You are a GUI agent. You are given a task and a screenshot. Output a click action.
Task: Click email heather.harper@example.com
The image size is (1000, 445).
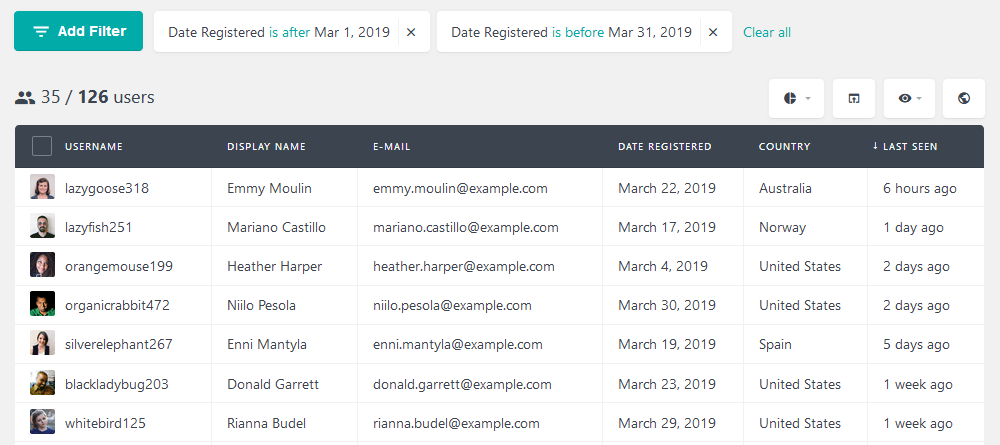point(464,266)
